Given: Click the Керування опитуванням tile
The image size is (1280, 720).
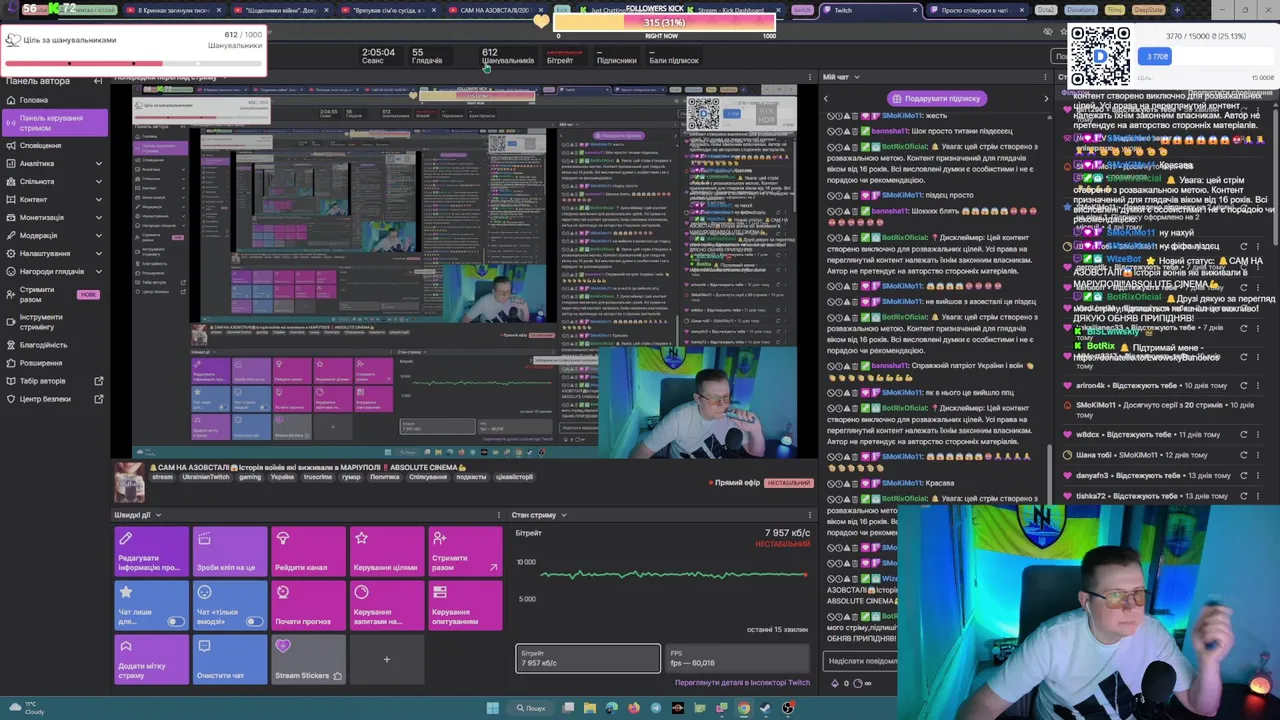Looking at the screenshot, I should (465, 605).
